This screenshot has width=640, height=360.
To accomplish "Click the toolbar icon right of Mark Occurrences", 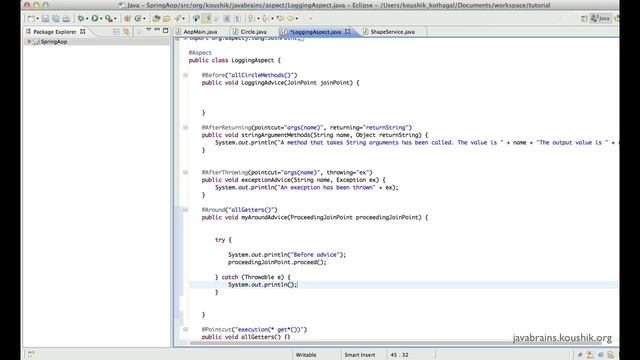I will click(217, 18).
